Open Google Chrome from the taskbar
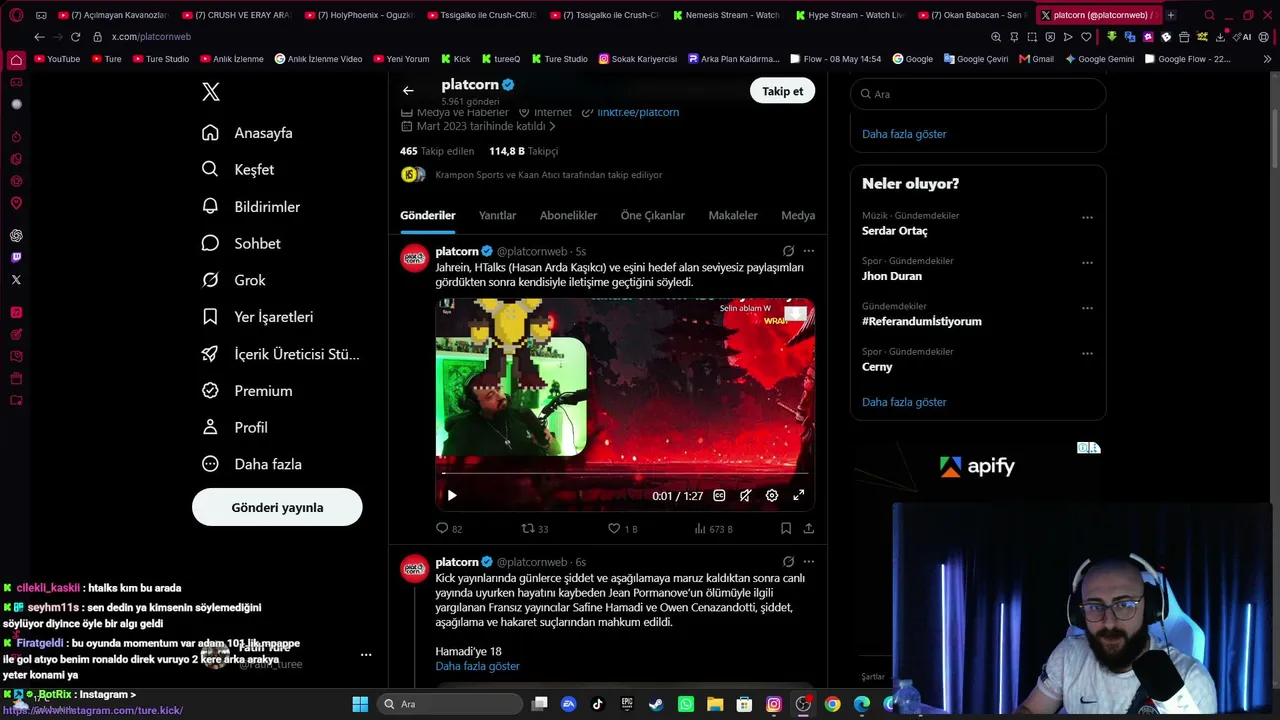 [x=832, y=704]
